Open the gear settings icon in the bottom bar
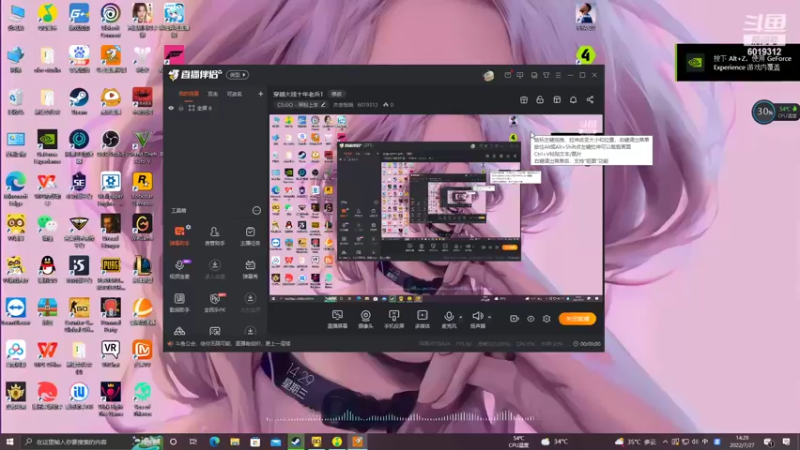The height and width of the screenshot is (450, 800). (x=546, y=319)
